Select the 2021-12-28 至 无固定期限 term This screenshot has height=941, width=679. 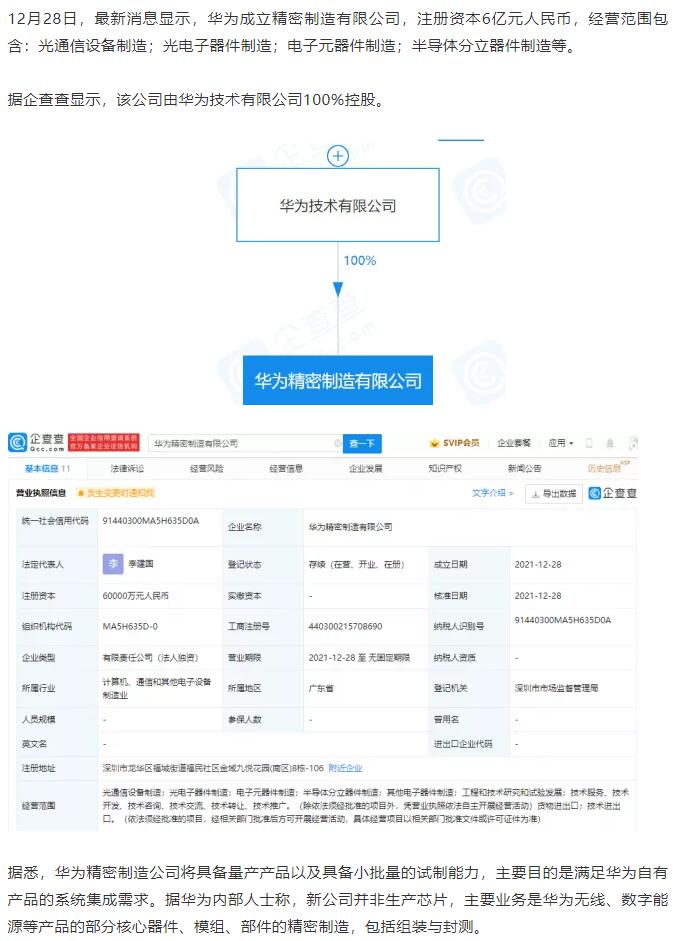359,658
